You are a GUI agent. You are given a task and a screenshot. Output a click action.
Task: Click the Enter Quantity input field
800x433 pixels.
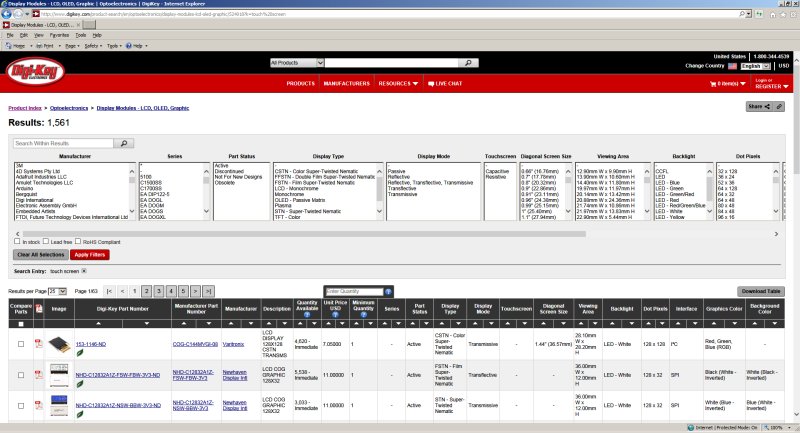[350, 291]
